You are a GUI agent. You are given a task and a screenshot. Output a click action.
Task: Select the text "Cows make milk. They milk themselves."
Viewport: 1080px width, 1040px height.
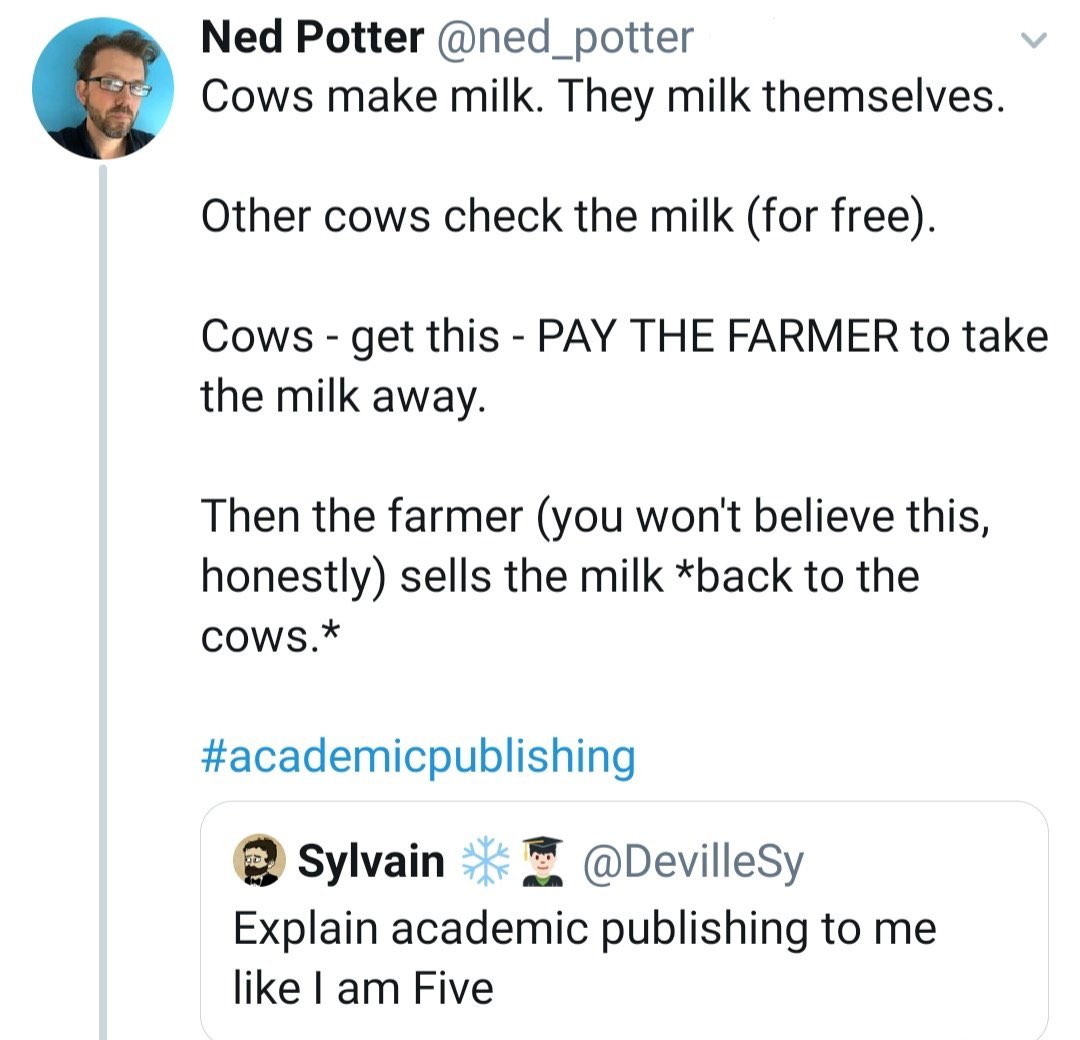pos(603,97)
